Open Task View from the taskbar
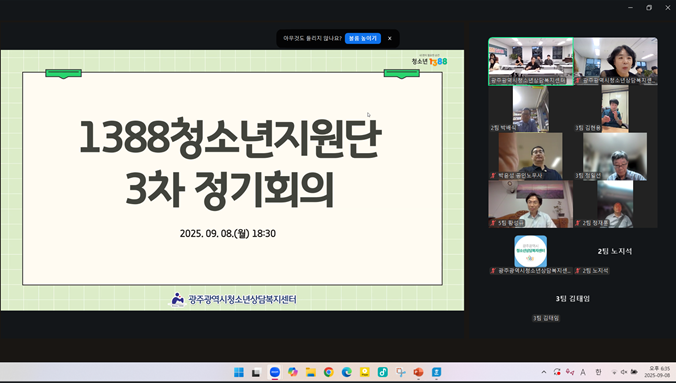This screenshot has height=383, width=676. point(256,372)
